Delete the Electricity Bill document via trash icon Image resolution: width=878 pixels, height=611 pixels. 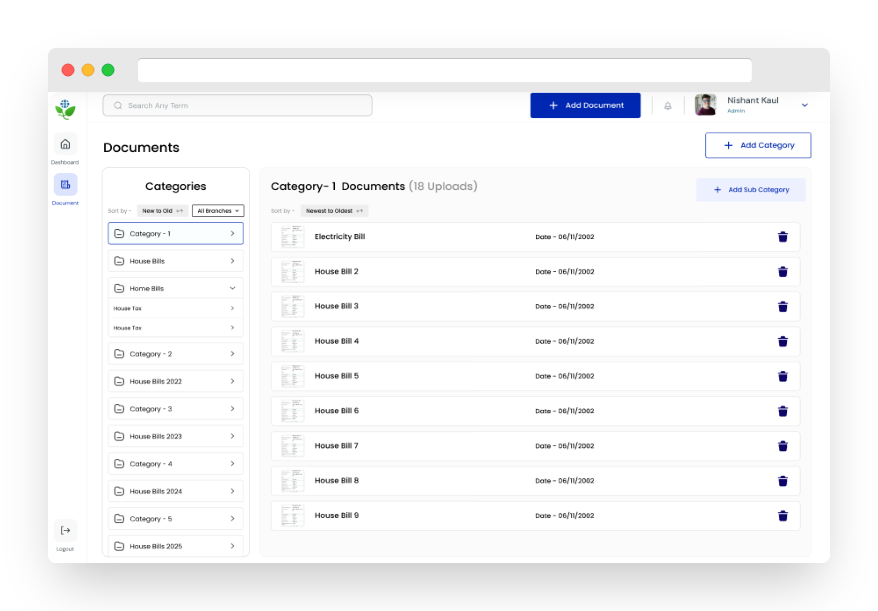tap(783, 237)
